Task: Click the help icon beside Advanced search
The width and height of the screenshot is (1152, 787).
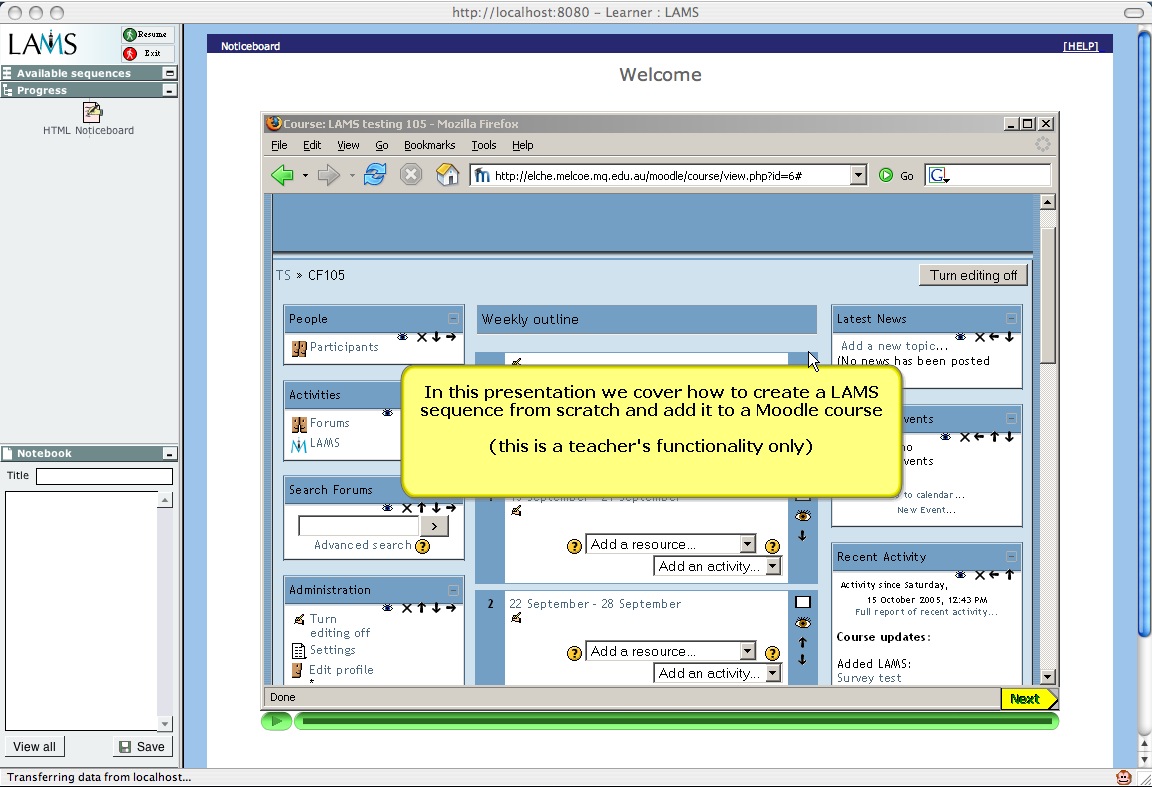Action: coord(423,546)
